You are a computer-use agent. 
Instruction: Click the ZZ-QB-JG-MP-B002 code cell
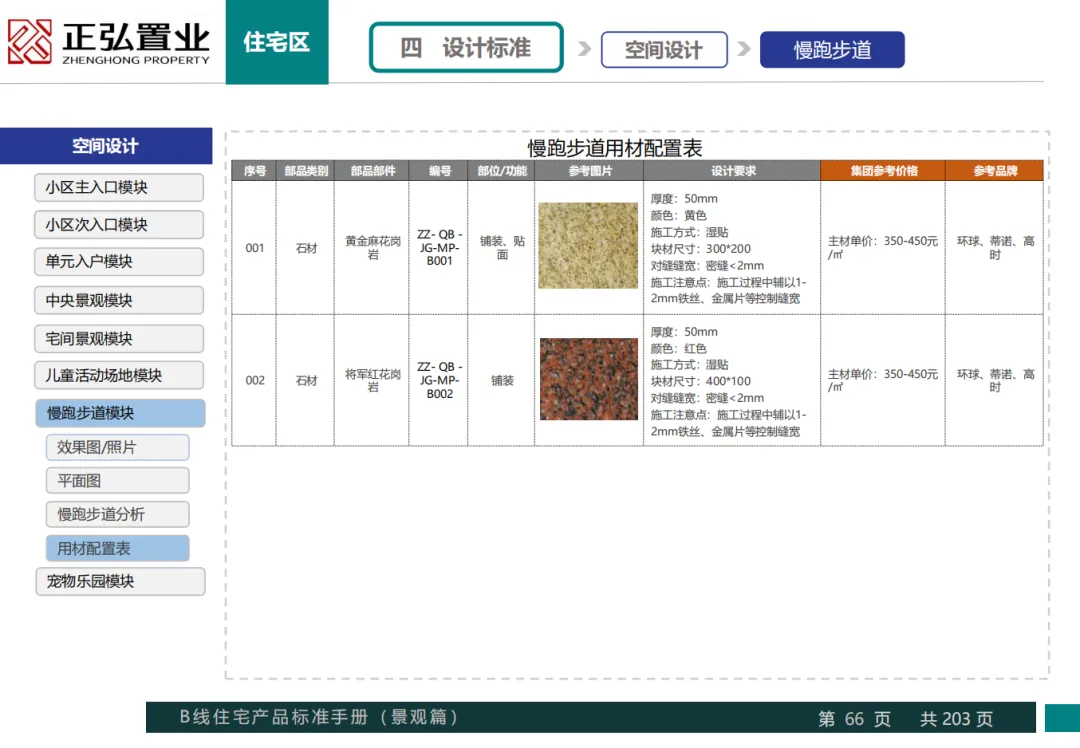[x=439, y=380]
